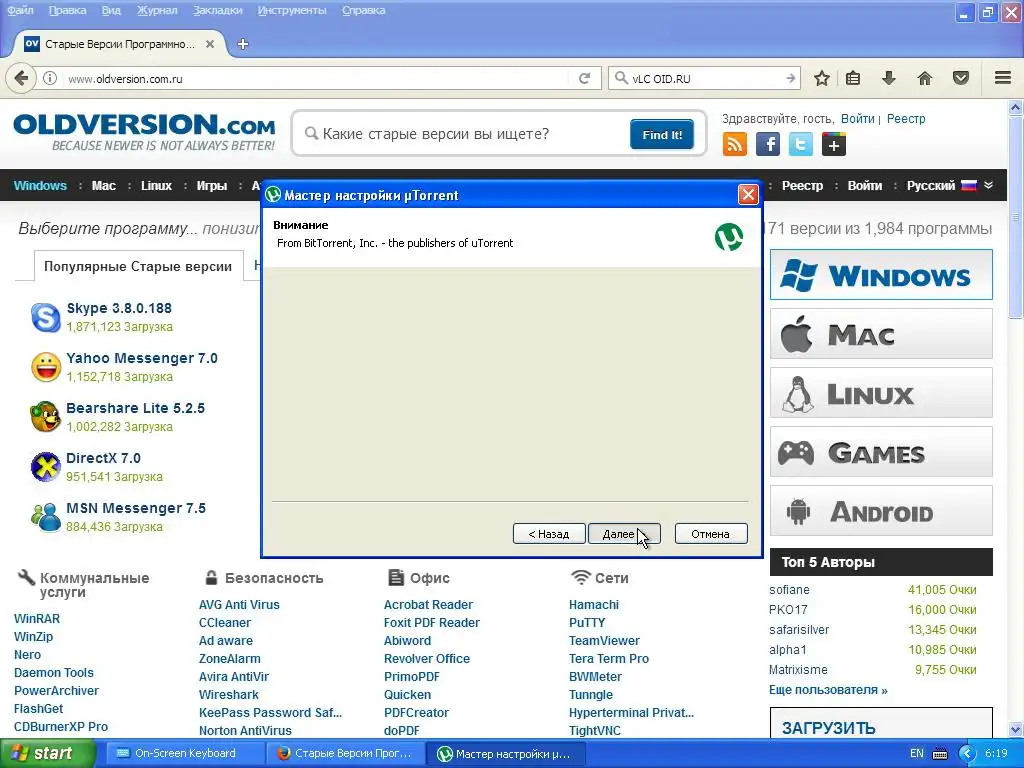Open the Windows start button
This screenshot has width=1024, height=768.
(x=47, y=754)
